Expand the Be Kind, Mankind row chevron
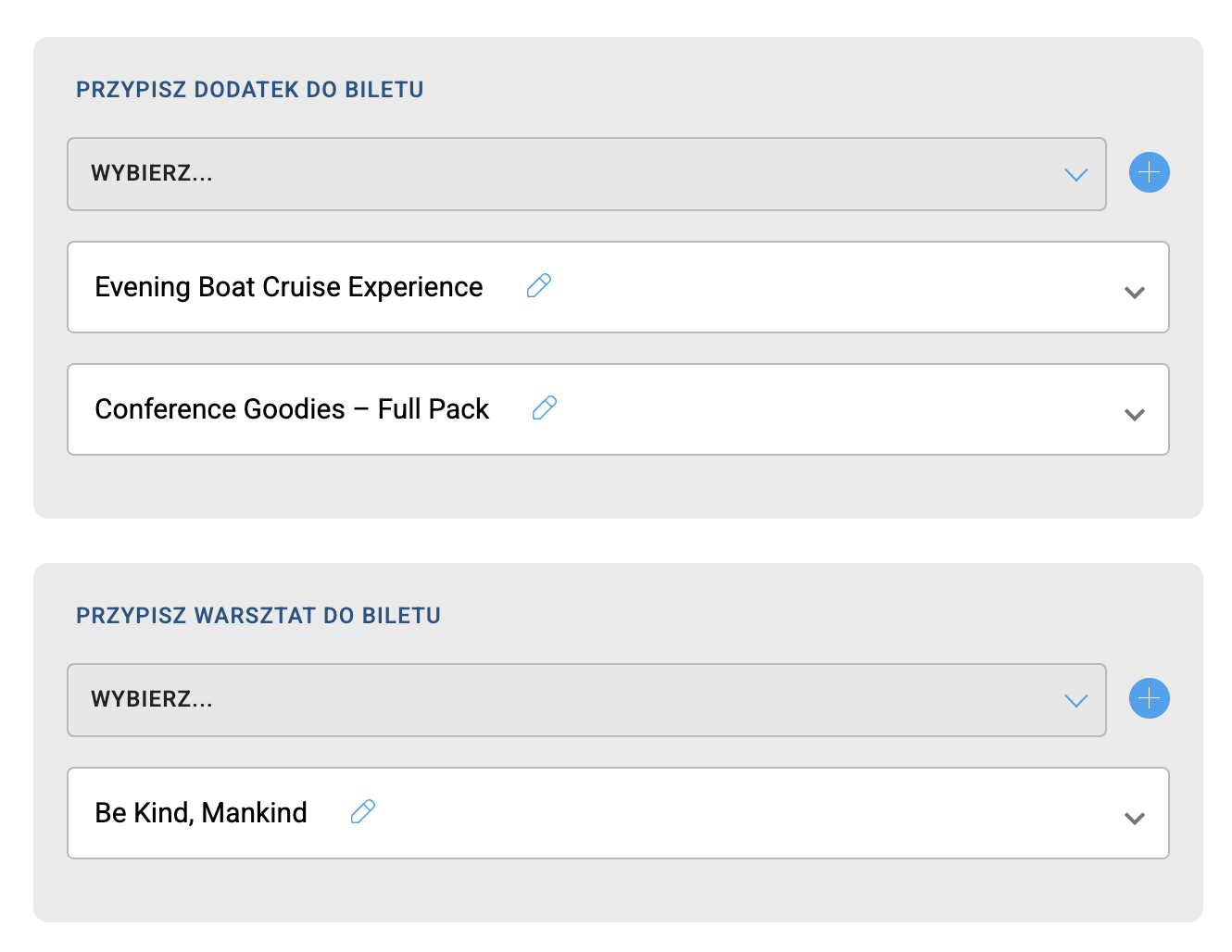 click(1134, 819)
